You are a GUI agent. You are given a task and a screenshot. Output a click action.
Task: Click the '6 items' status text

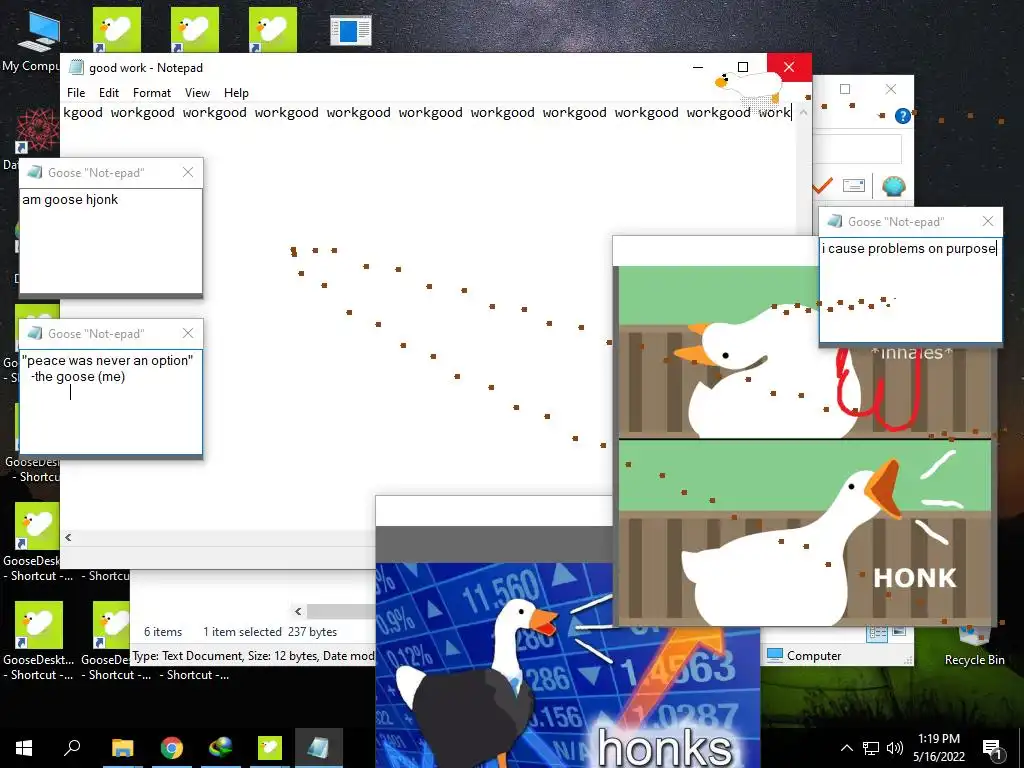pos(163,632)
